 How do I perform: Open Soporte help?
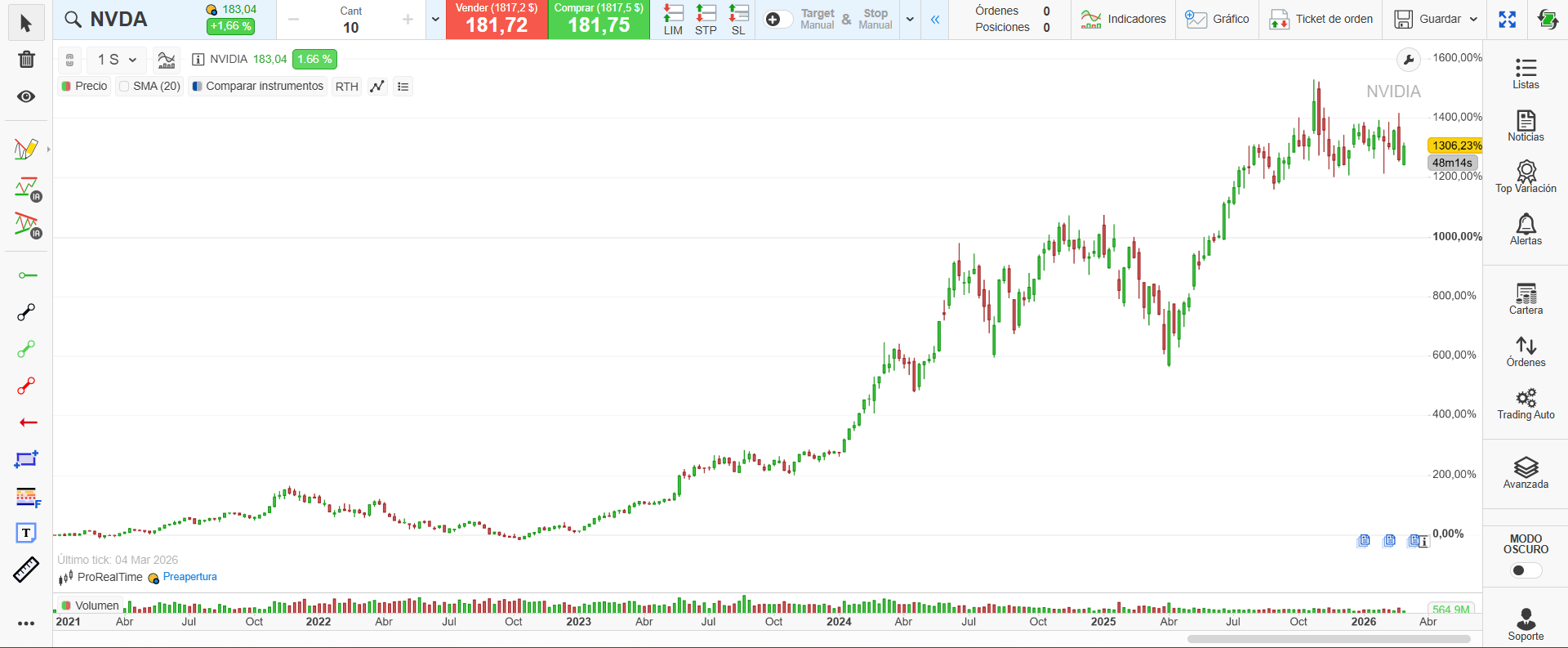[x=1526, y=625]
